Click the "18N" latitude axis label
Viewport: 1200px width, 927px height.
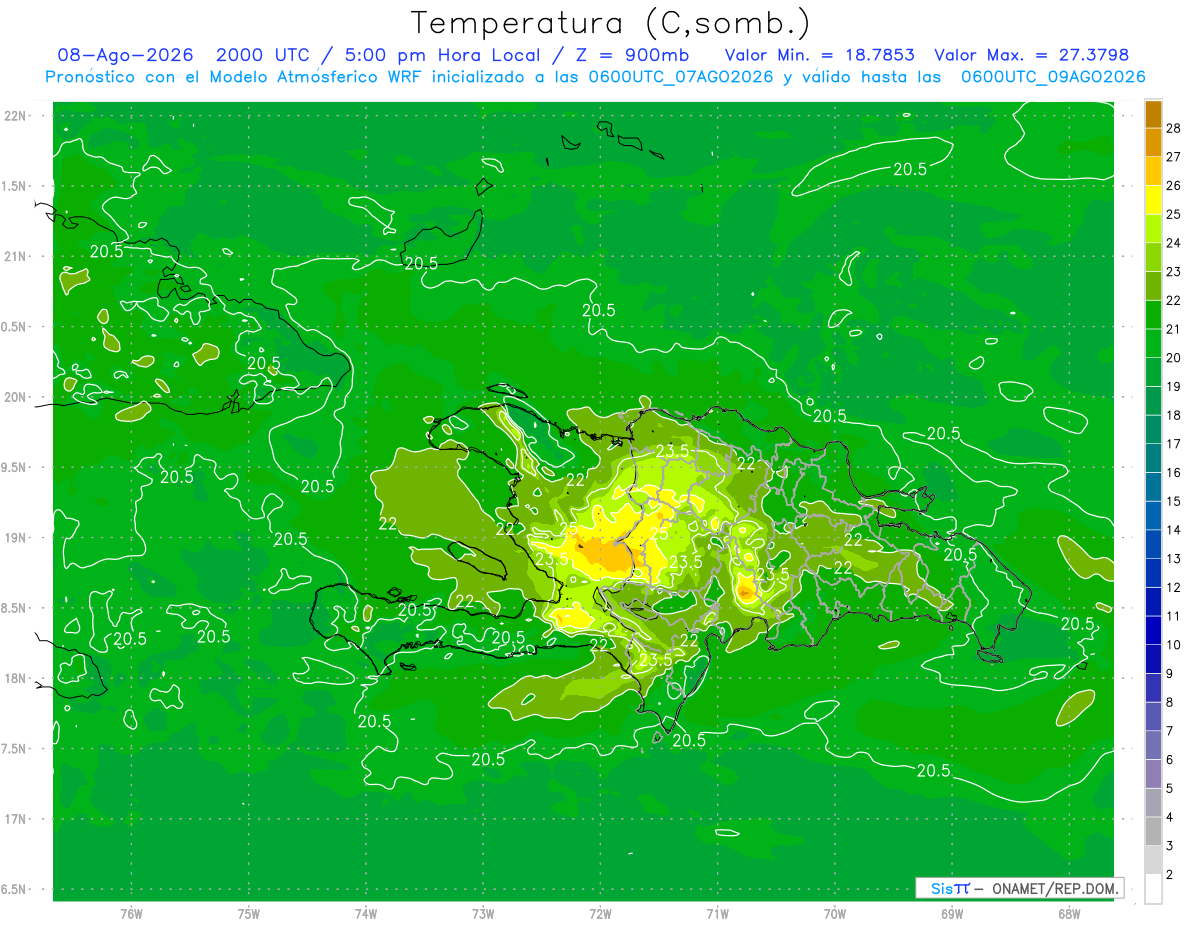point(16,679)
